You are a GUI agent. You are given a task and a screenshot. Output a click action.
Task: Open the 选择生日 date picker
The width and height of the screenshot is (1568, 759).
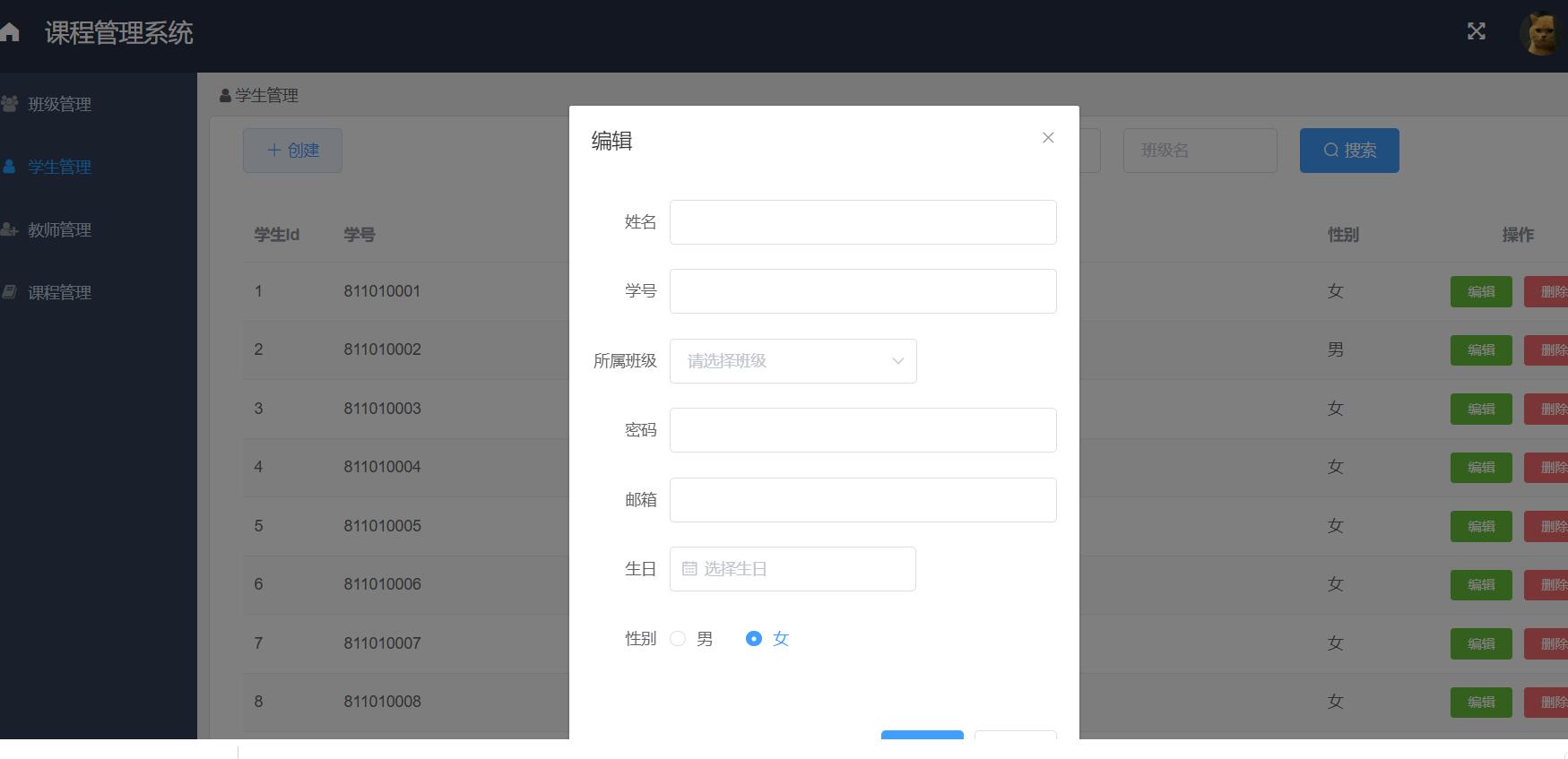click(x=793, y=569)
